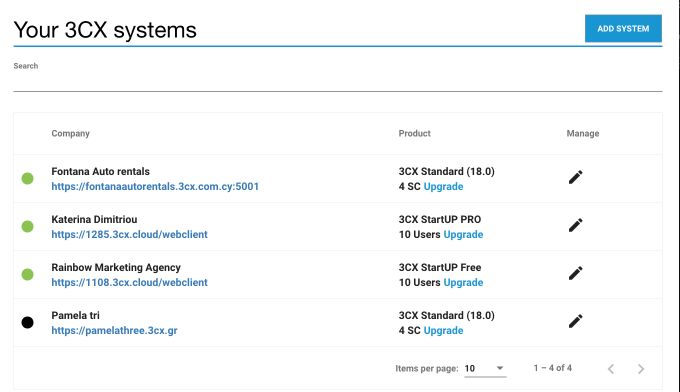Click Upgrade for Rainbow Marketing Agency
Viewport: 680px width, 392px height.
pyautogui.click(x=463, y=283)
